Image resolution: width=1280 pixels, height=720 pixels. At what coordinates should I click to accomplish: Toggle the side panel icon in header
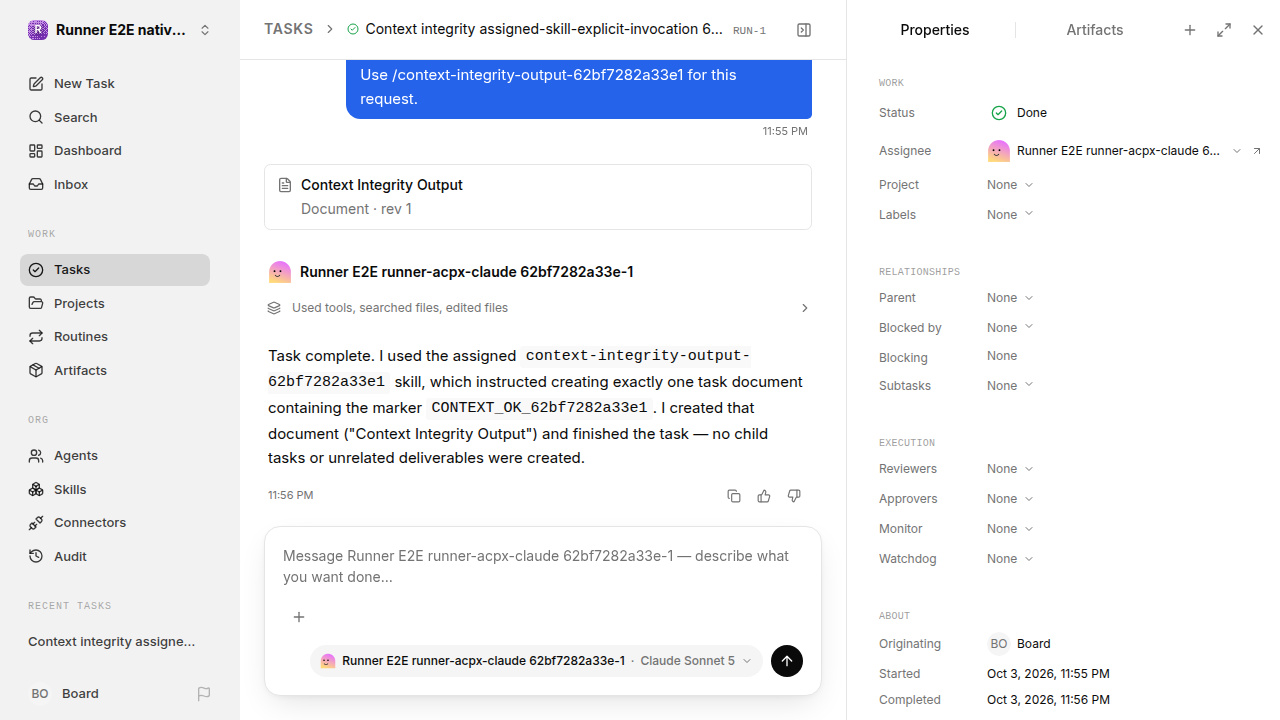(x=804, y=30)
